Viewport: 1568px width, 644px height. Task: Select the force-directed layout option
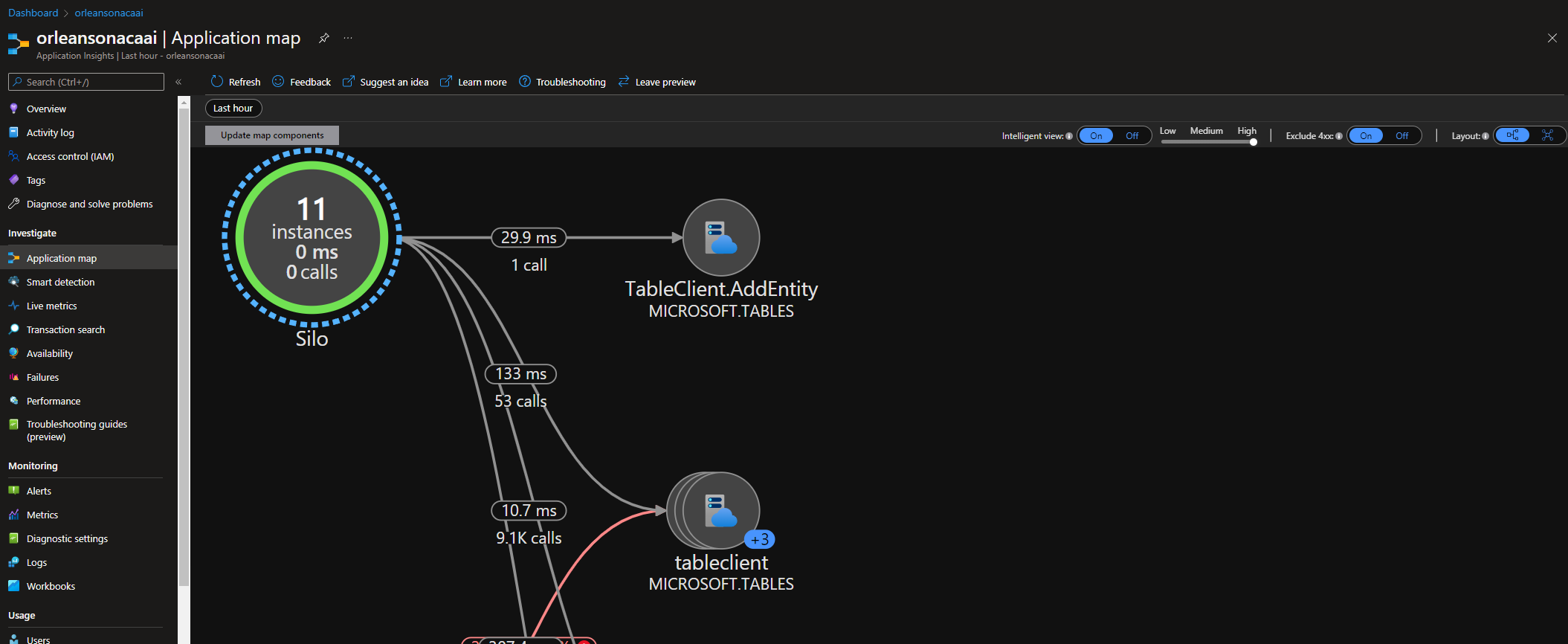click(1547, 135)
